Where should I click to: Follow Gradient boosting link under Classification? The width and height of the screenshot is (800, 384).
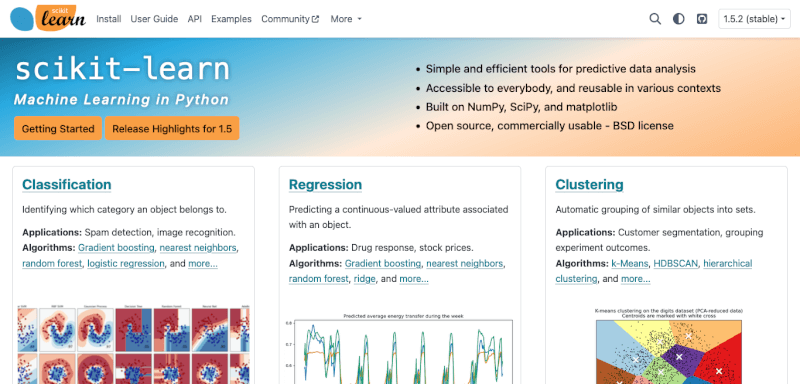(116, 248)
